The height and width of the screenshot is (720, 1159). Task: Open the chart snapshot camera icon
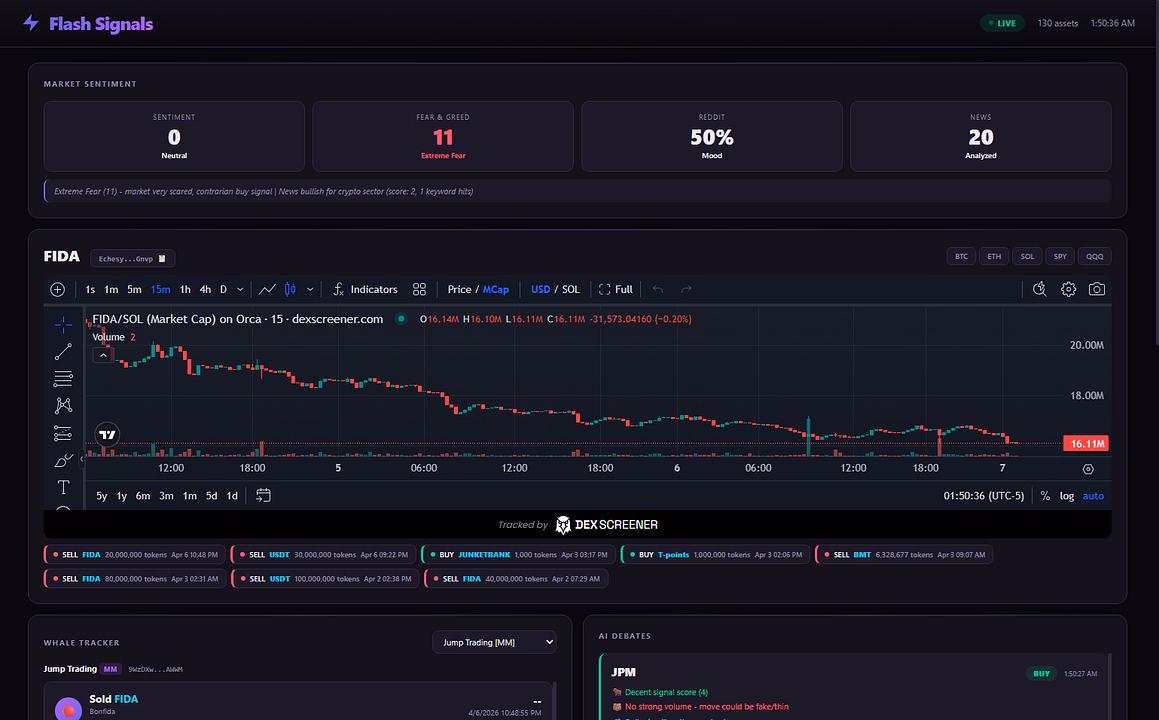[x=1097, y=289]
